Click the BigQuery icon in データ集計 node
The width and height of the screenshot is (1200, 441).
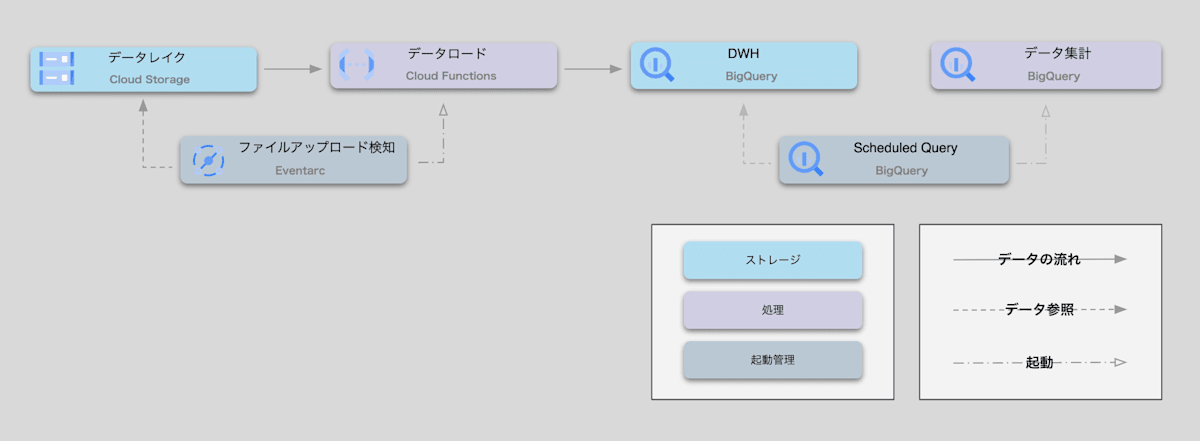coord(956,65)
